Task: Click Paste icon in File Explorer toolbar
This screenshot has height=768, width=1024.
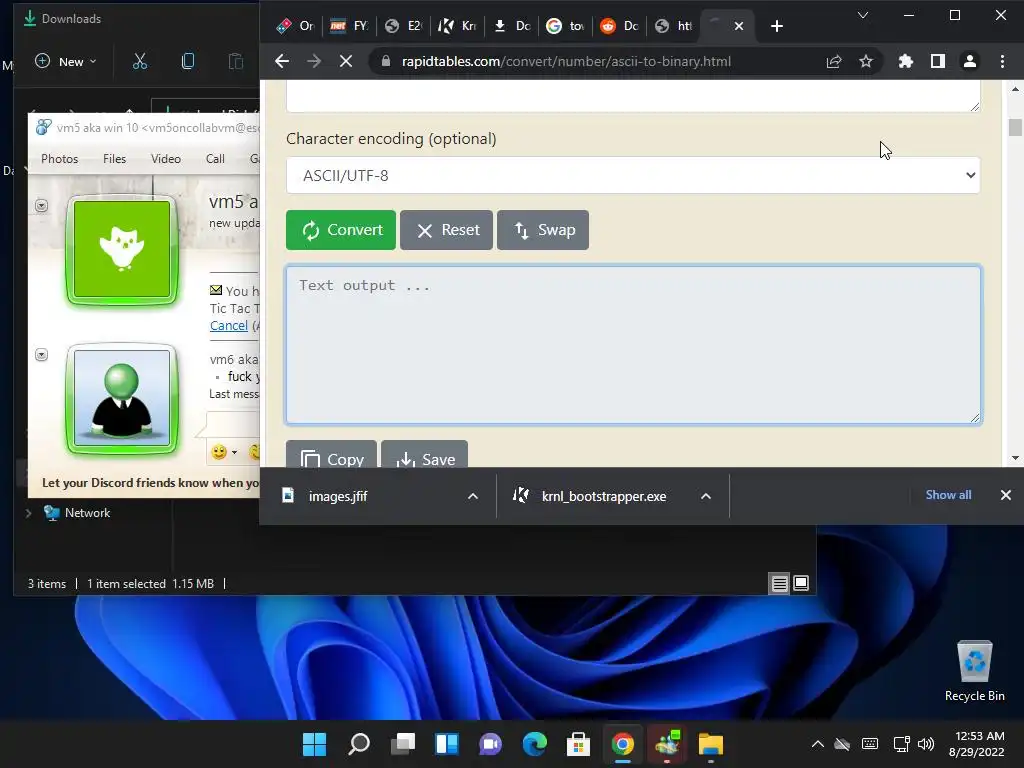Action: pyautogui.click(x=236, y=61)
